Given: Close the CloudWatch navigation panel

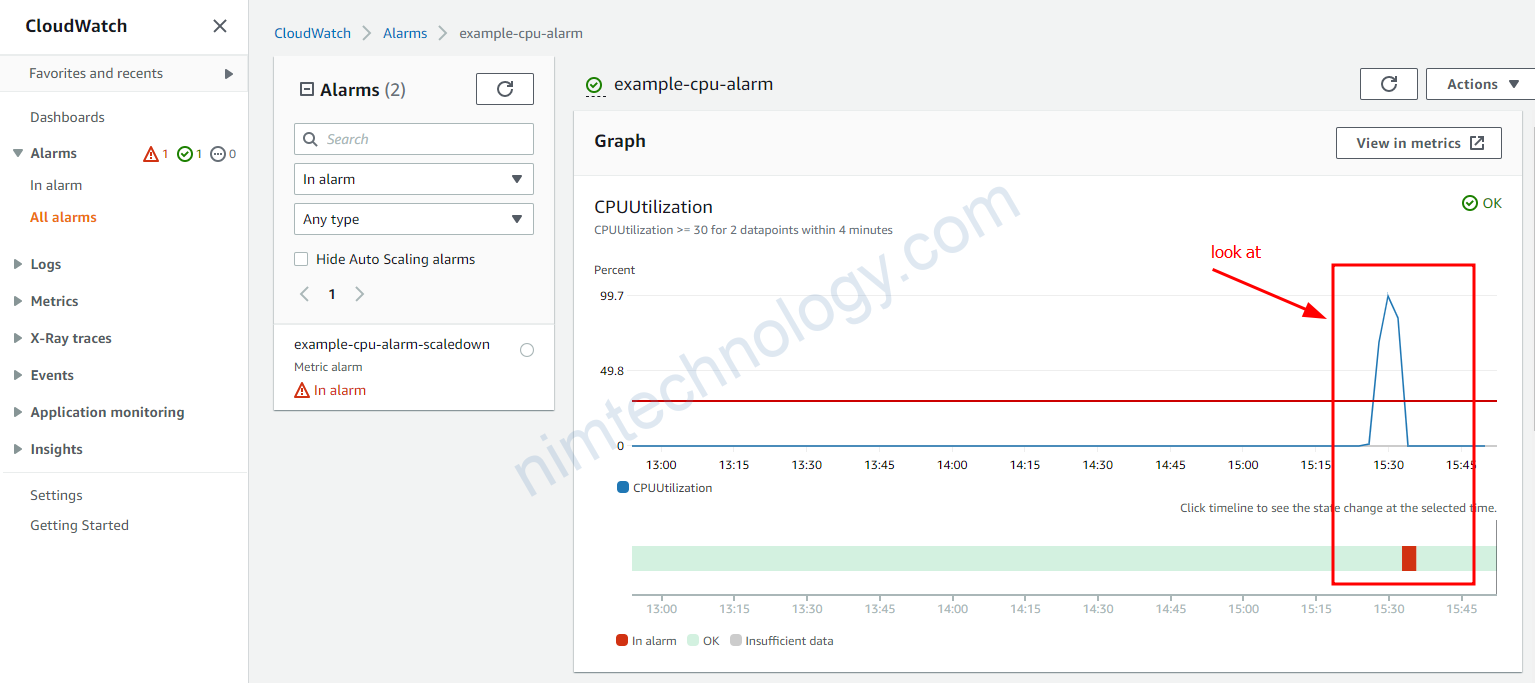Looking at the screenshot, I should click(x=220, y=26).
